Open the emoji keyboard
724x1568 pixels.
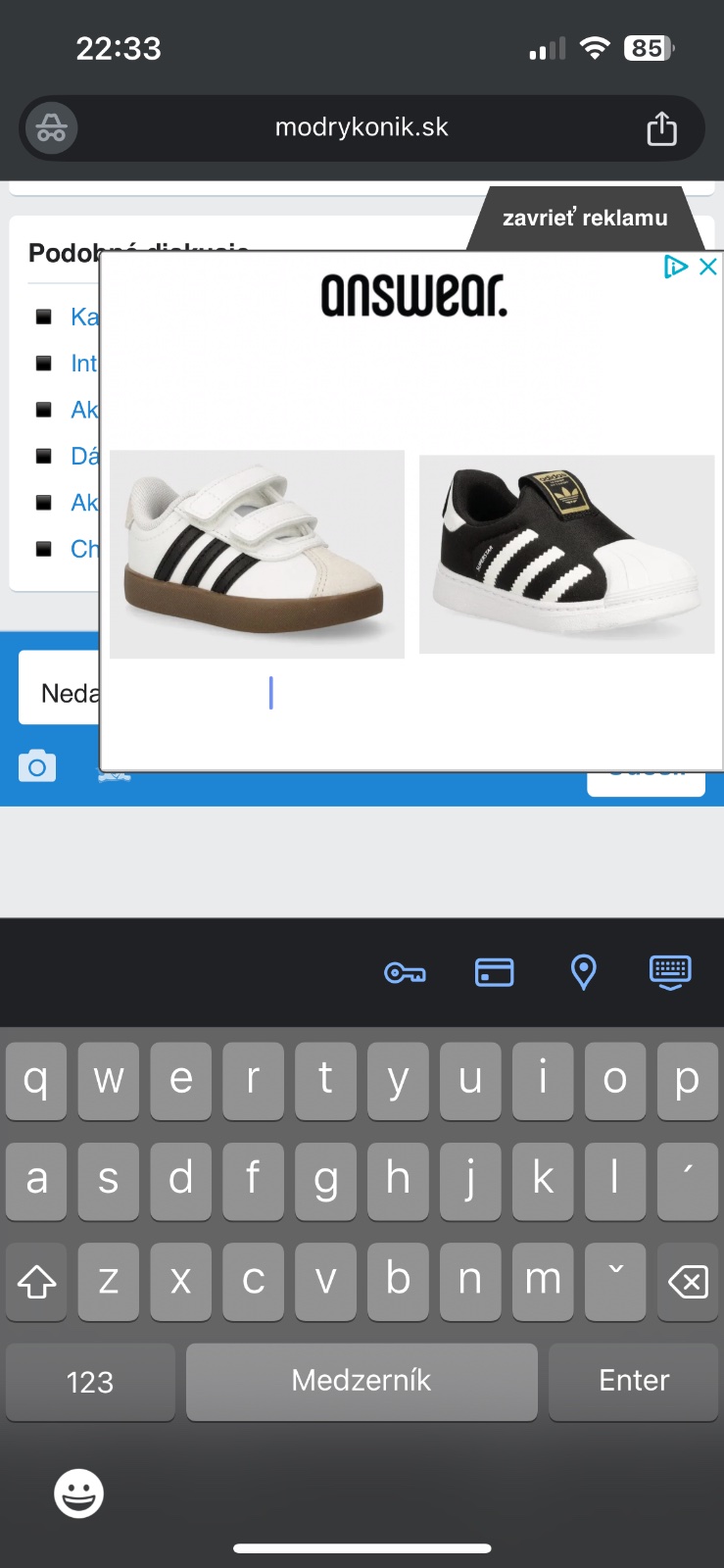[x=78, y=1494]
